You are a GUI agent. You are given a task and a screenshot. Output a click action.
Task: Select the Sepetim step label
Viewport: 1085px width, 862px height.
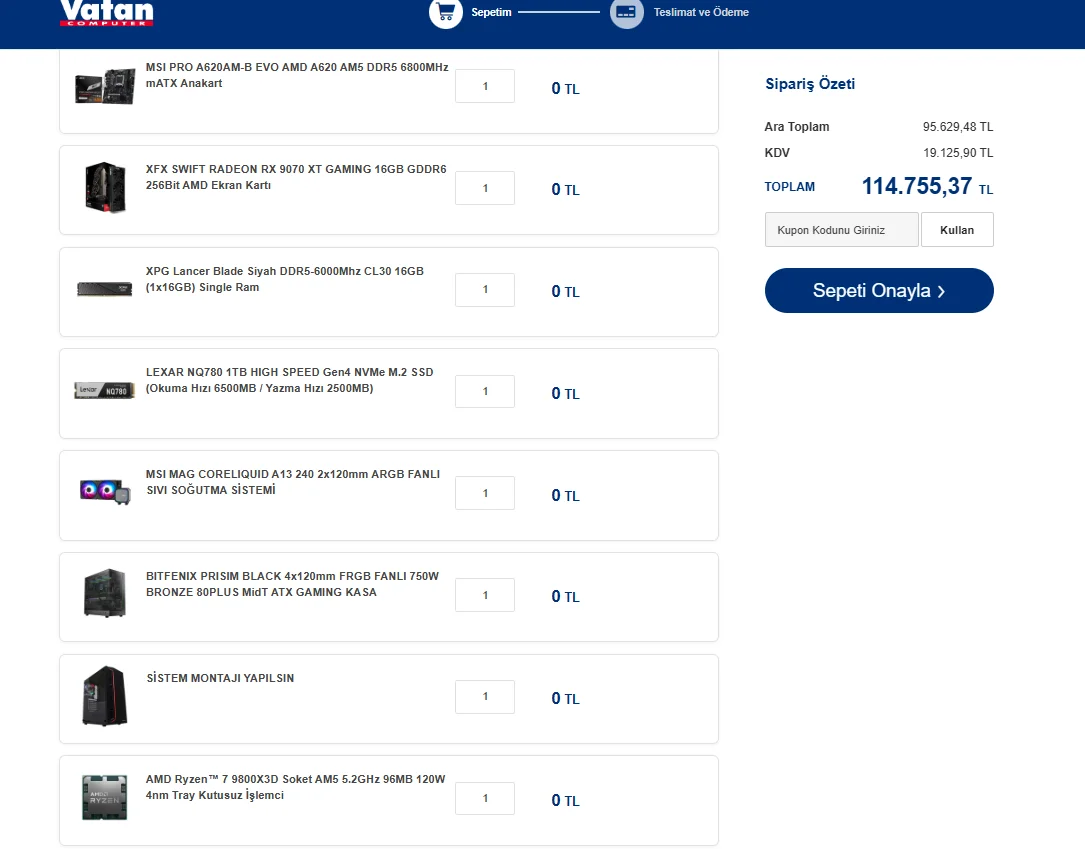point(491,12)
